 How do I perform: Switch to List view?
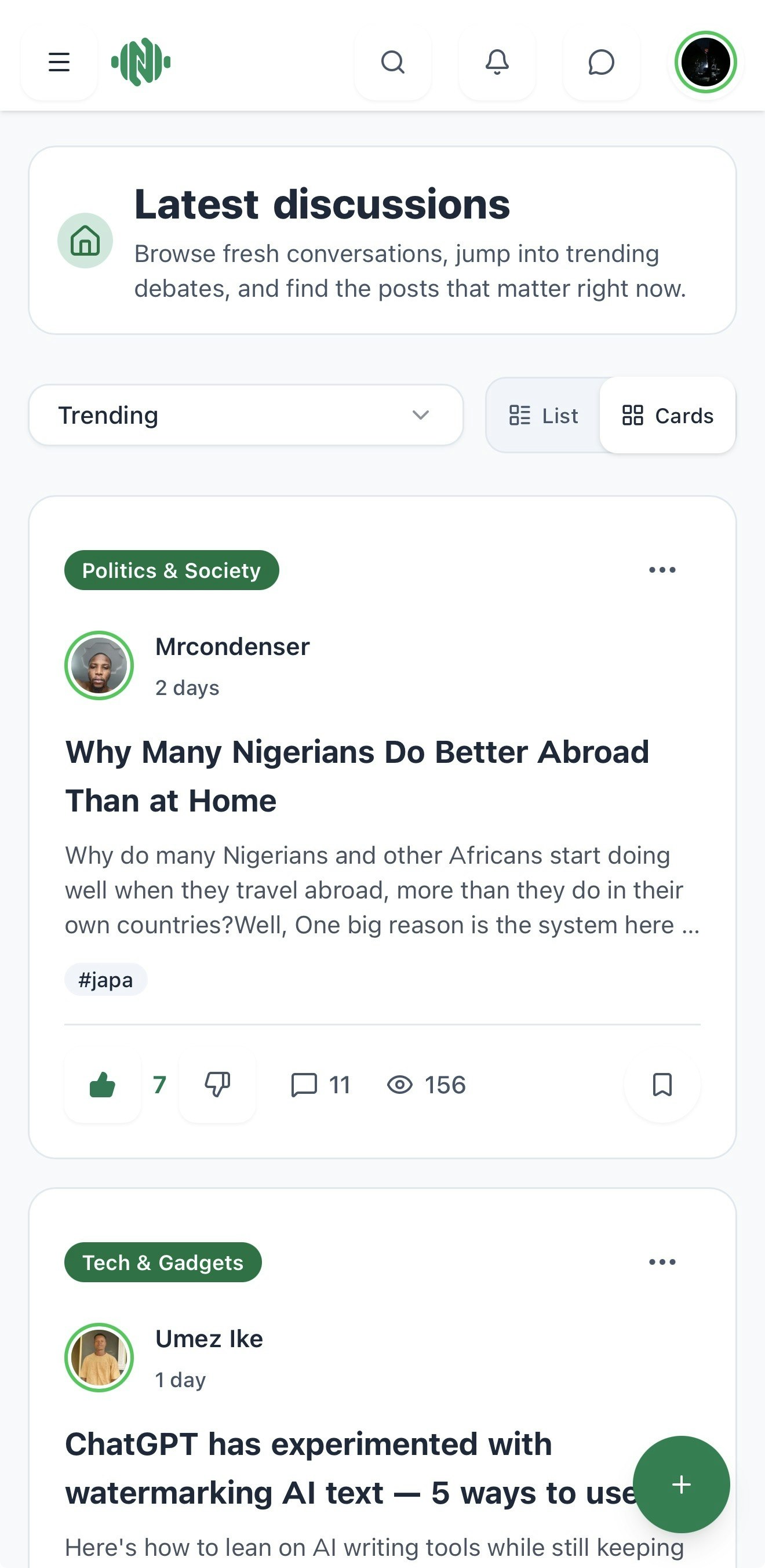tap(544, 416)
